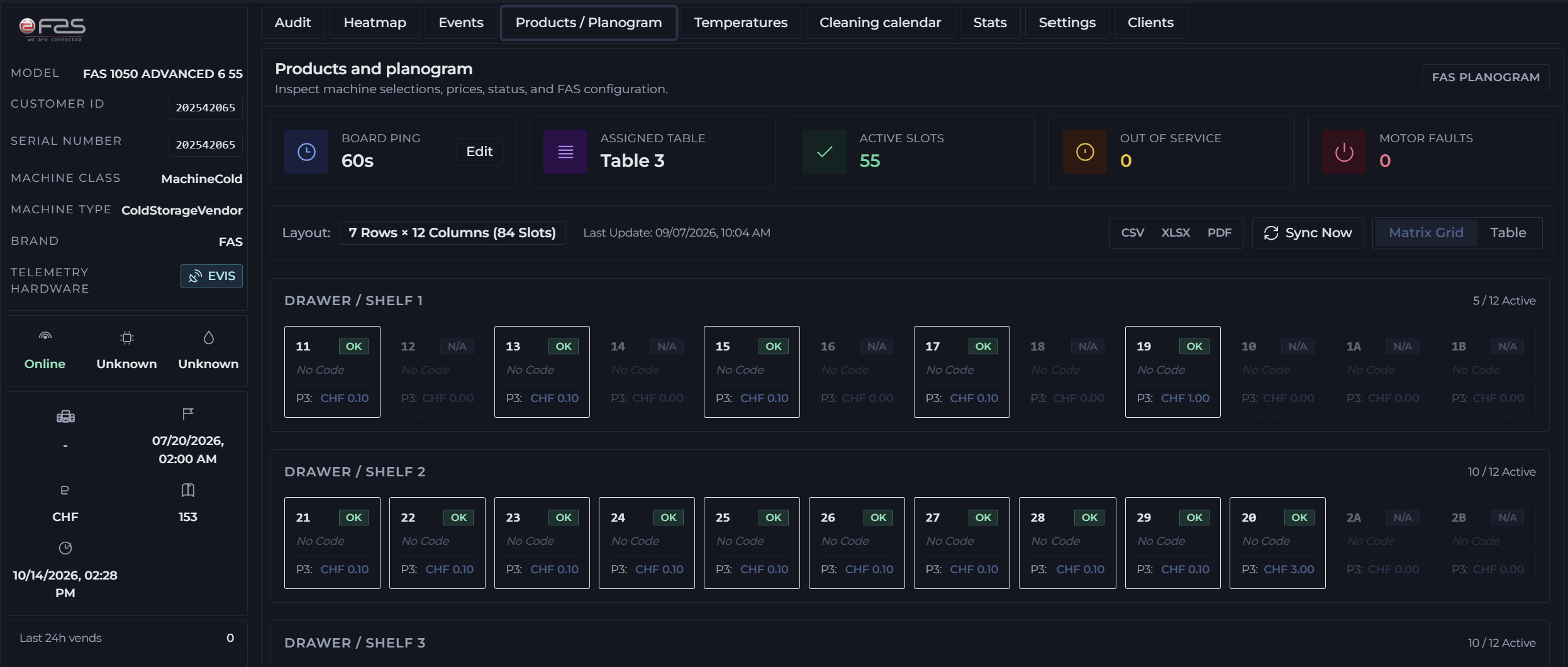1568x667 pixels.
Task: Click the Active Slots checkmark icon
Action: tap(825, 152)
